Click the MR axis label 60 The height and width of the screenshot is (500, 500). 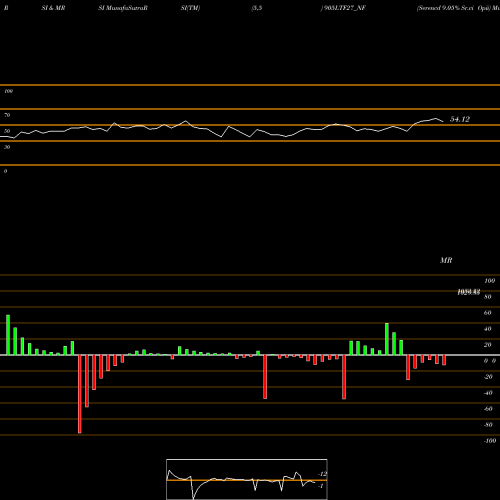coord(488,313)
